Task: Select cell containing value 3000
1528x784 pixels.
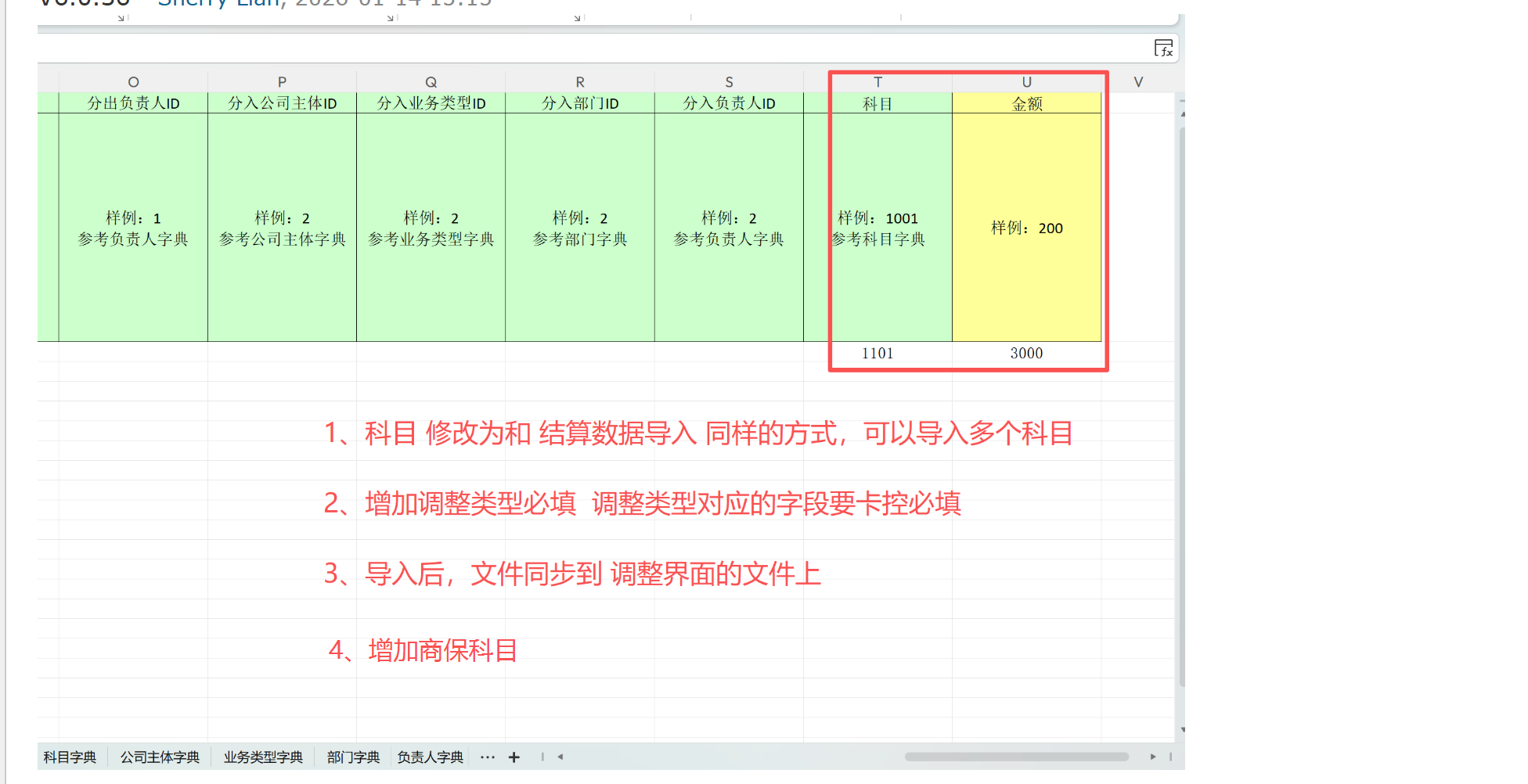Action: 1026,353
